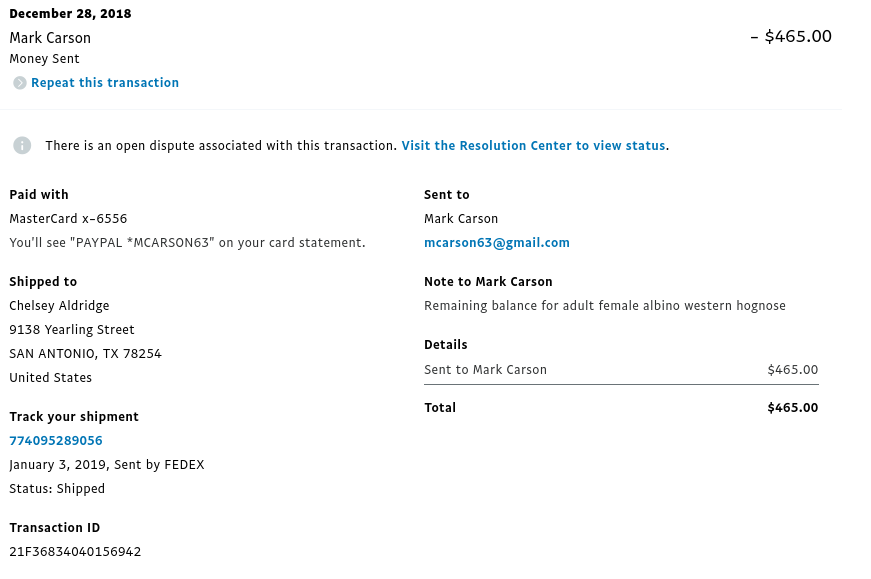Click the MasterCard x-6556 payment method text
The width and height of the screenshot is (871, 579).
pyautogui.click(x=68, y=219)
